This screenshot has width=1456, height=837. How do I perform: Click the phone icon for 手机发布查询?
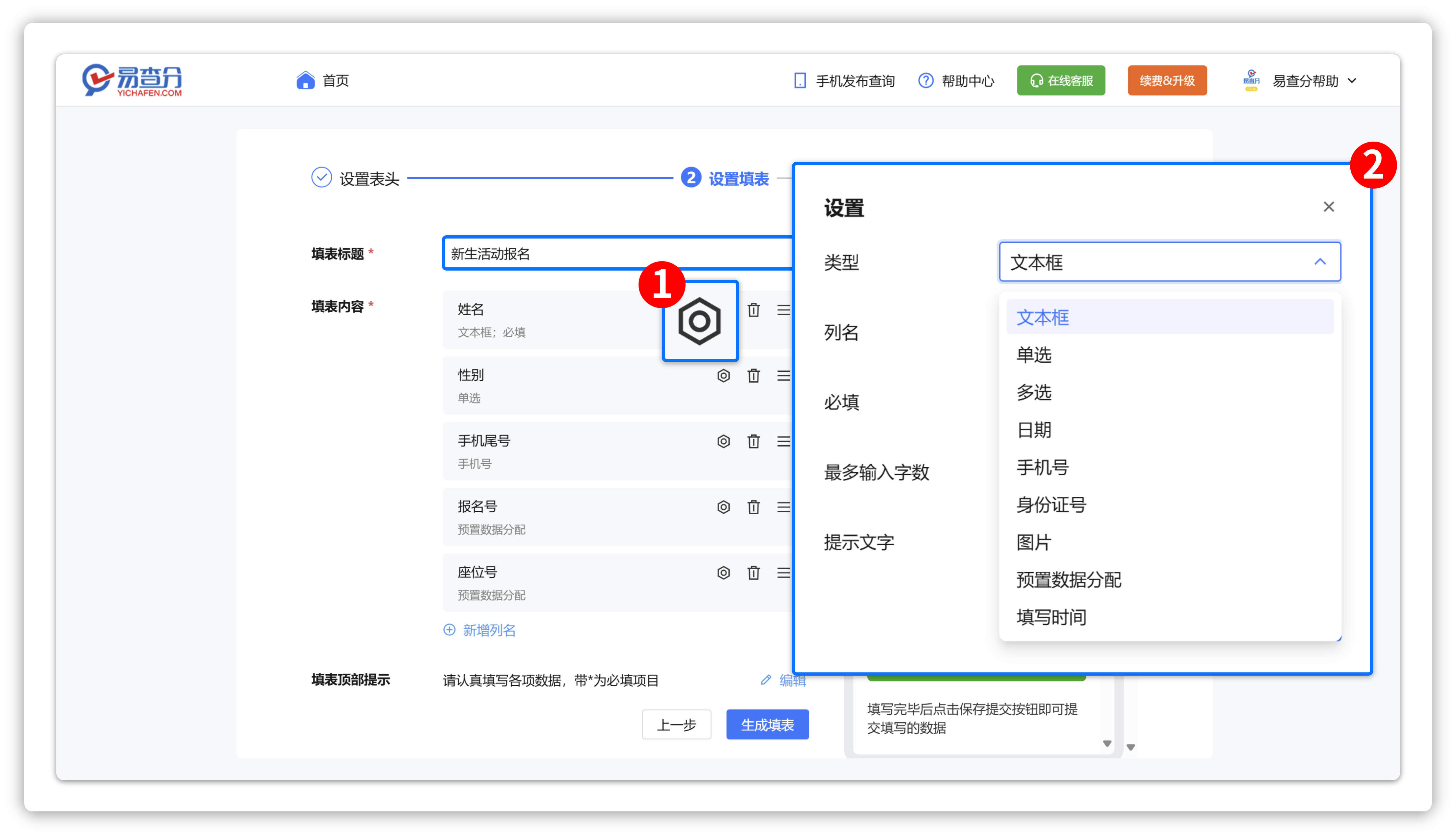point(799,80)
